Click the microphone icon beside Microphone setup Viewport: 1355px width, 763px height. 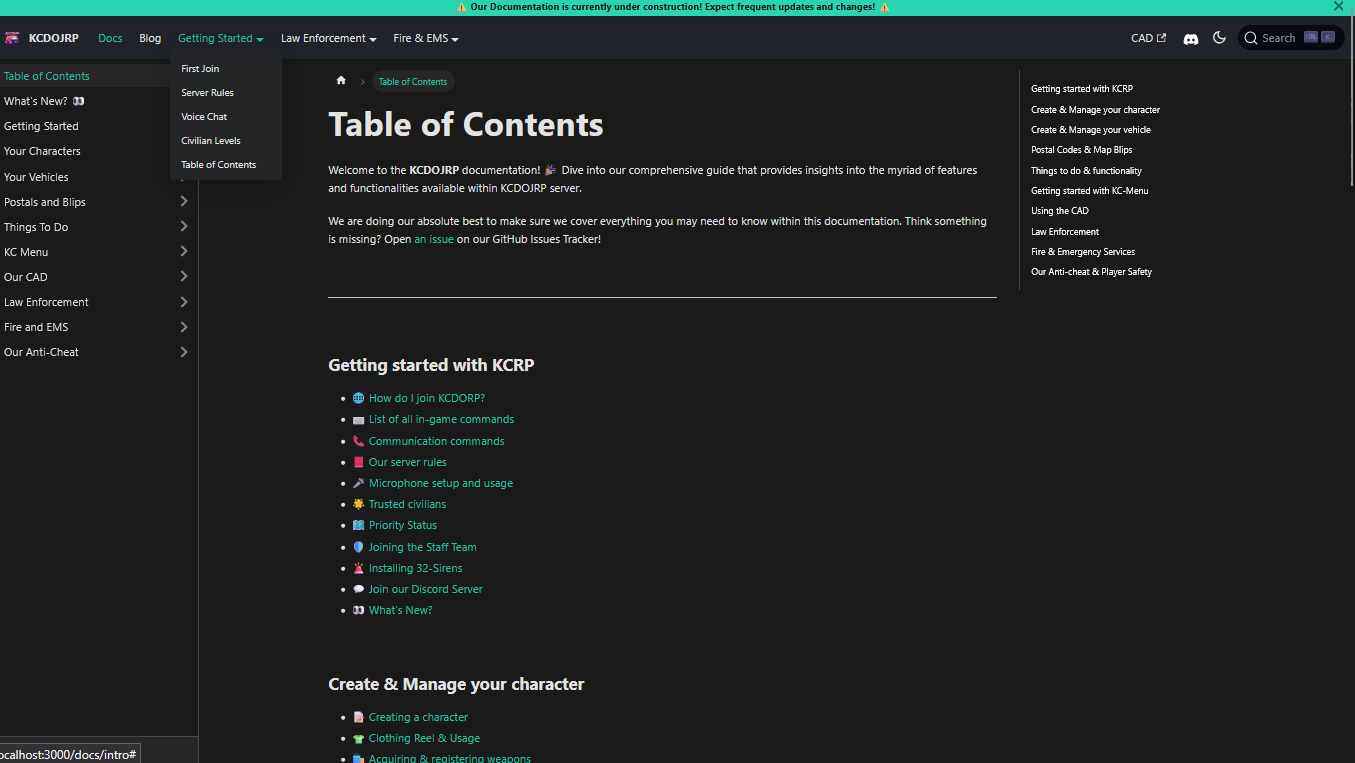(x=357, y=482)
